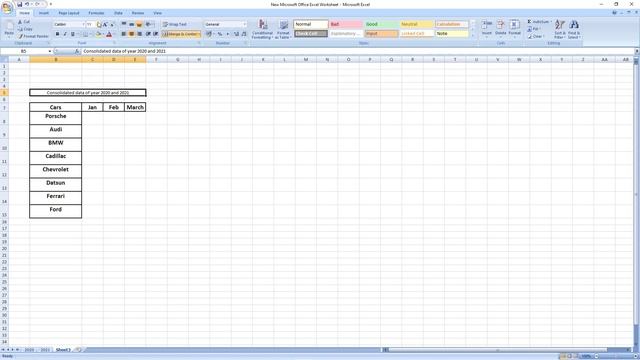
Task: Decrease cell indent
Action: click(148, 34)
